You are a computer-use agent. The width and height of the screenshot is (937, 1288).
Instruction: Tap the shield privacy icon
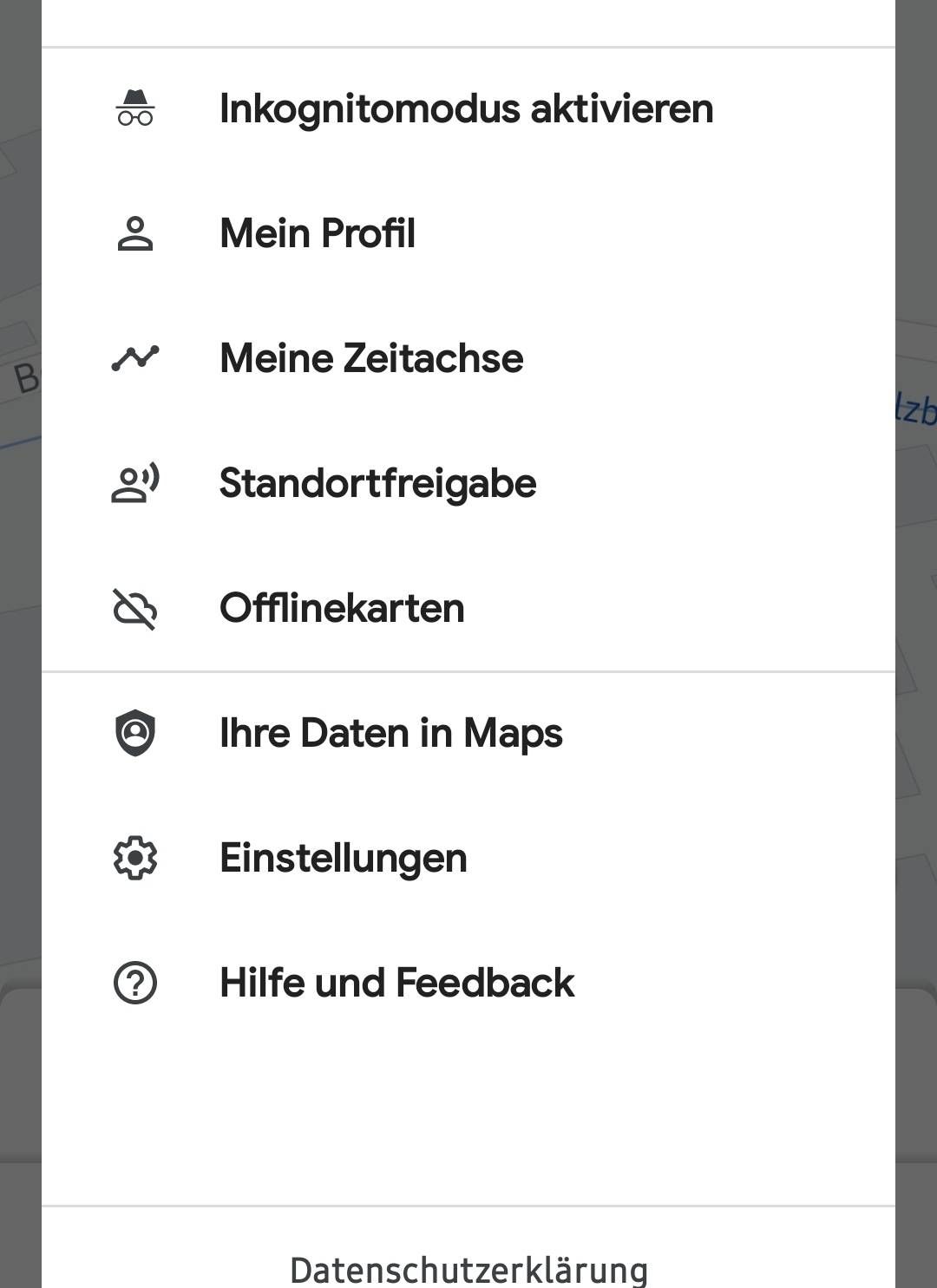pos(135,733)
